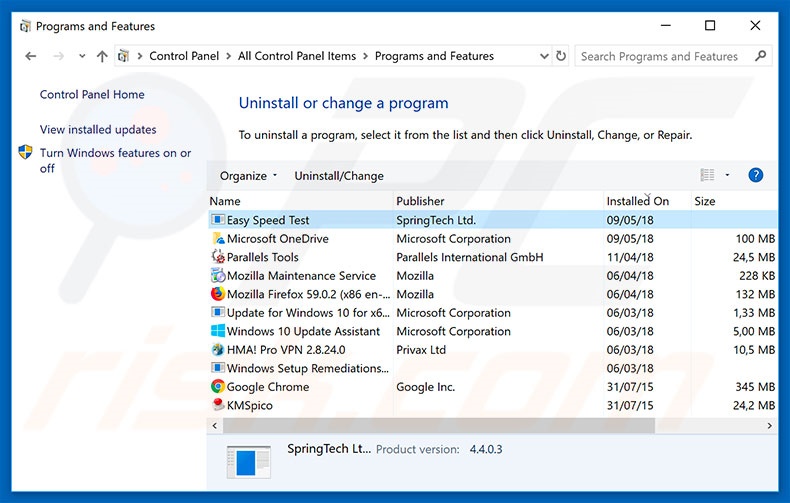This screenshot has width=790, height=503.
Task: Select HMA! Pro VPN 2.8.24.0 entry
Action: pos(286,350)
